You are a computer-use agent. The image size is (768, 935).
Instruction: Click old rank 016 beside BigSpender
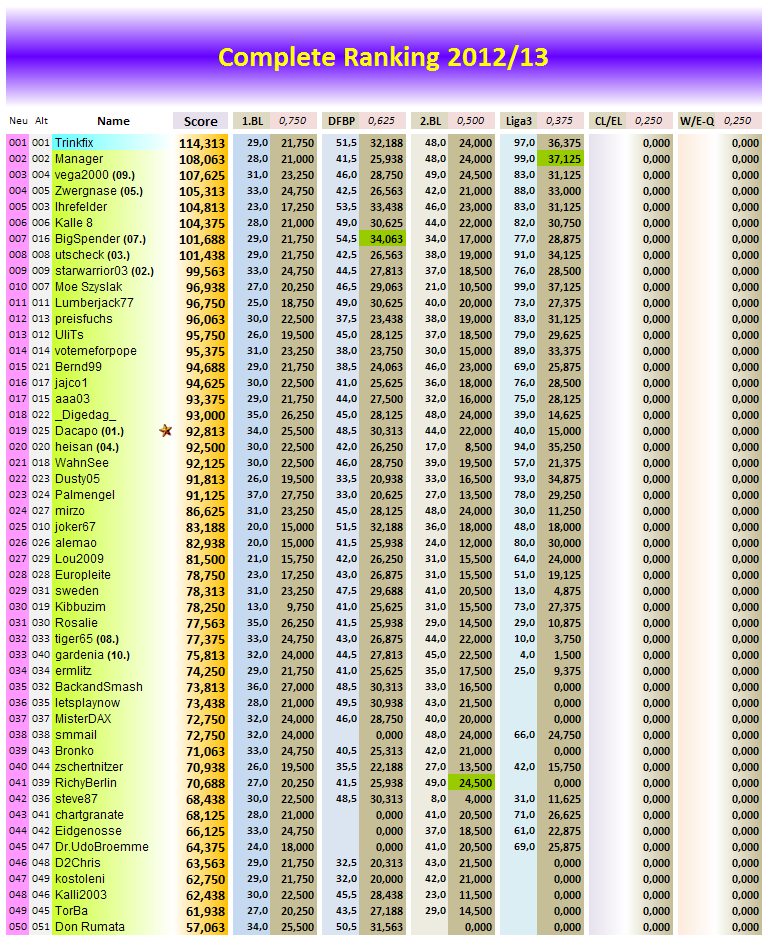coord(41,239)
